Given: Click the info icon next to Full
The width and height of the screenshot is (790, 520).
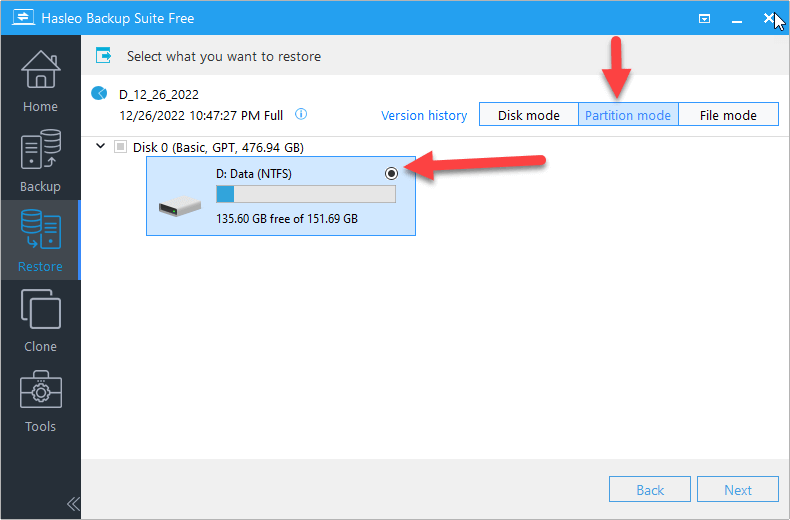Looking at the screenshot, I should [301, 114].
